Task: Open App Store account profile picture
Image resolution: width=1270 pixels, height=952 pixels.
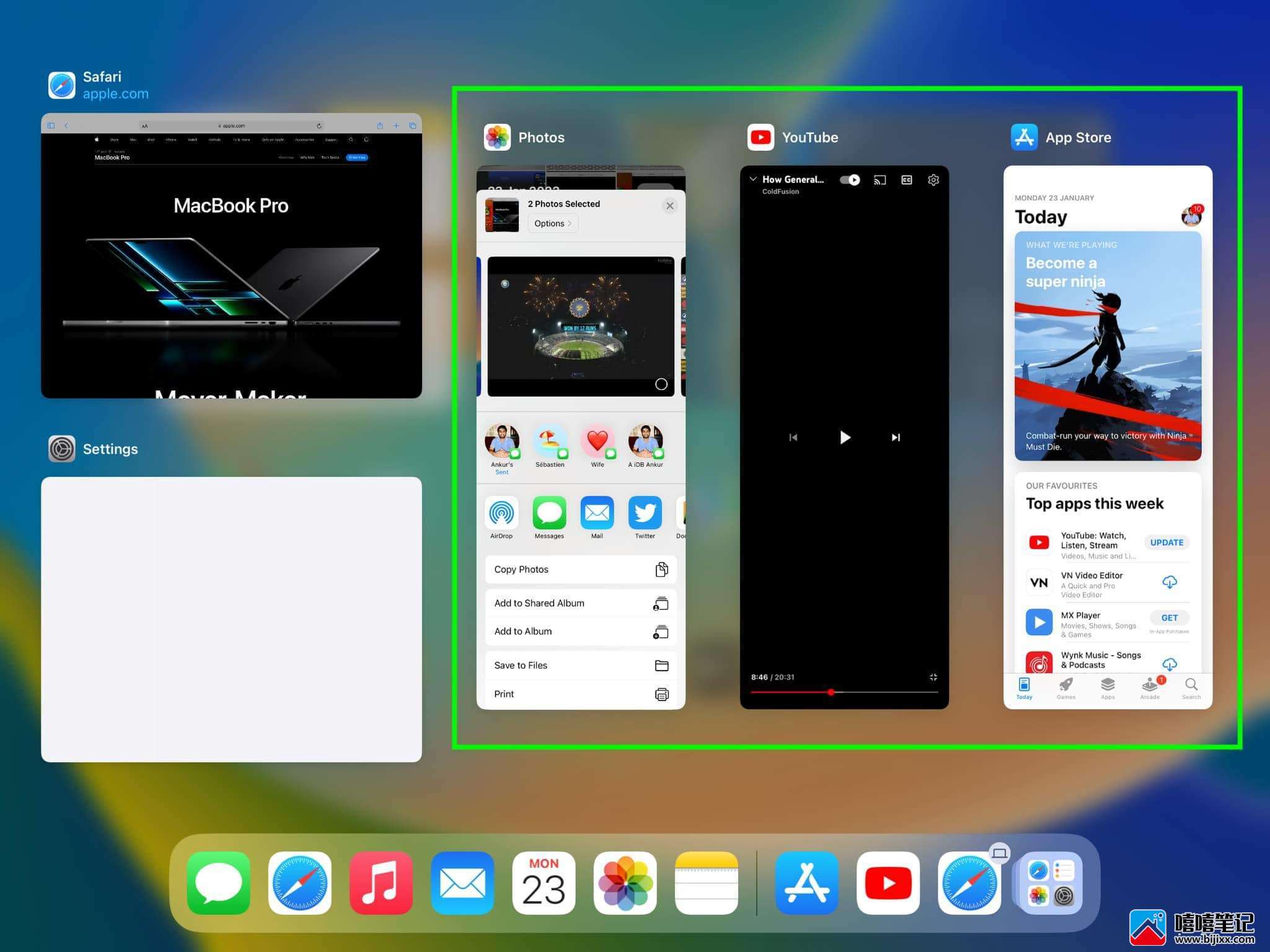Action: (1191, 216)
